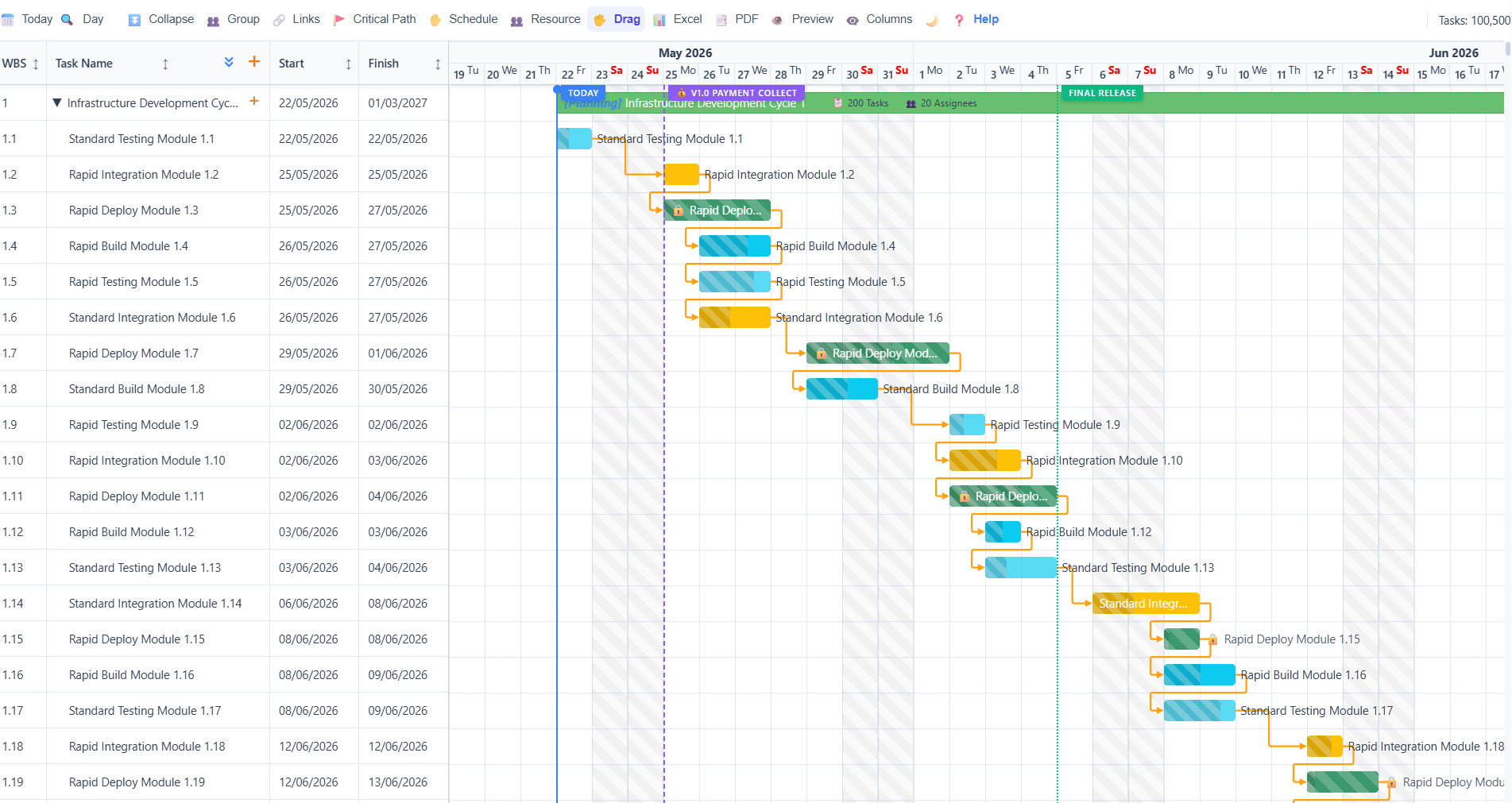Click the TODAY timeline marker
The height and width of the screenshot is (803, 1512).
coord(582,93)
